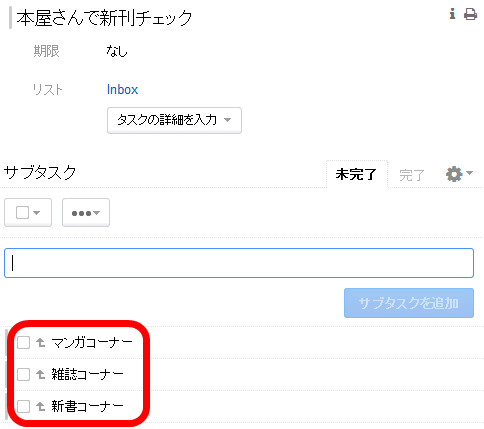Viewport: 484px width, 429px height.
Task: Open the Inbox list link
Action: point(122,90)
